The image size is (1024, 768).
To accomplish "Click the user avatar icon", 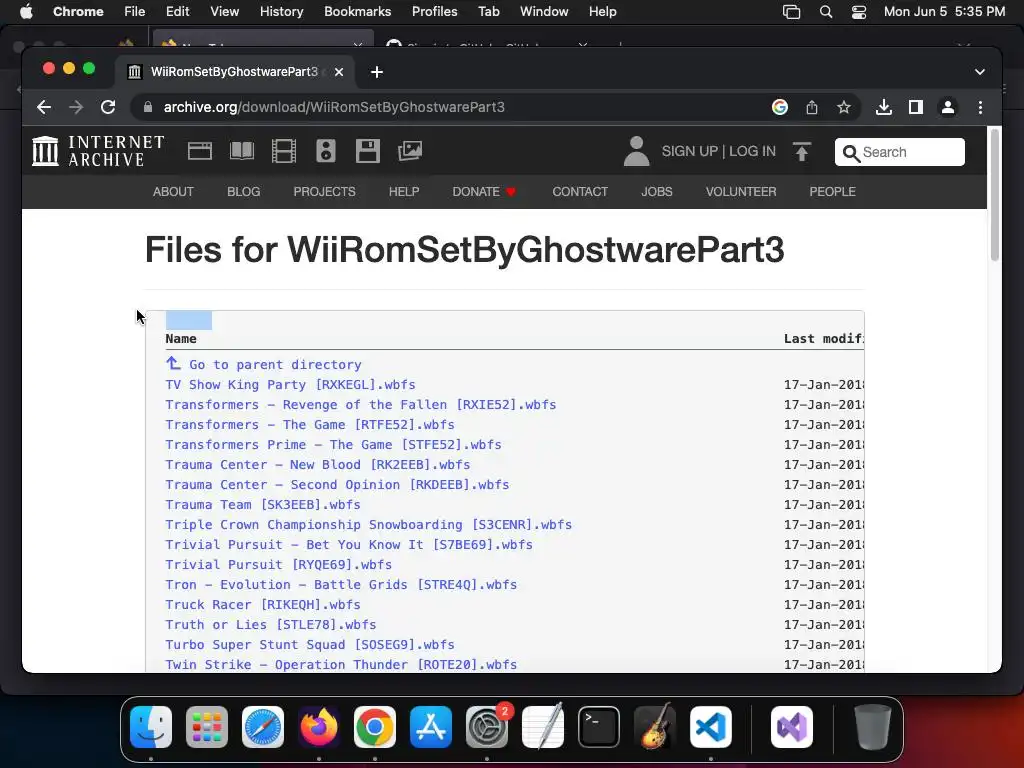I will click(x=636, y=151).
